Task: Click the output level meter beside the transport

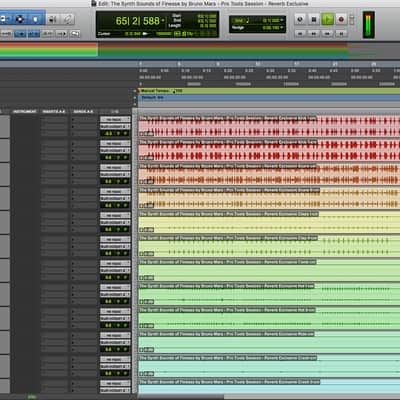Action: (x=368, y=25)
